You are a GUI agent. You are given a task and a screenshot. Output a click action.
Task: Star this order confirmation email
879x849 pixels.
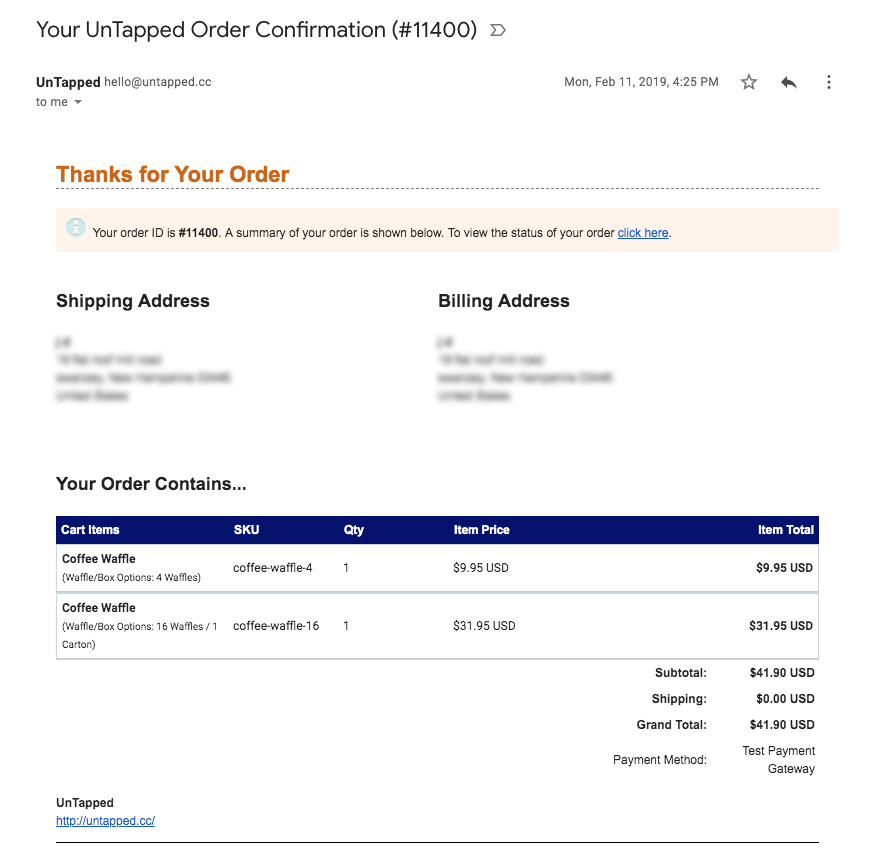[748, 82]
